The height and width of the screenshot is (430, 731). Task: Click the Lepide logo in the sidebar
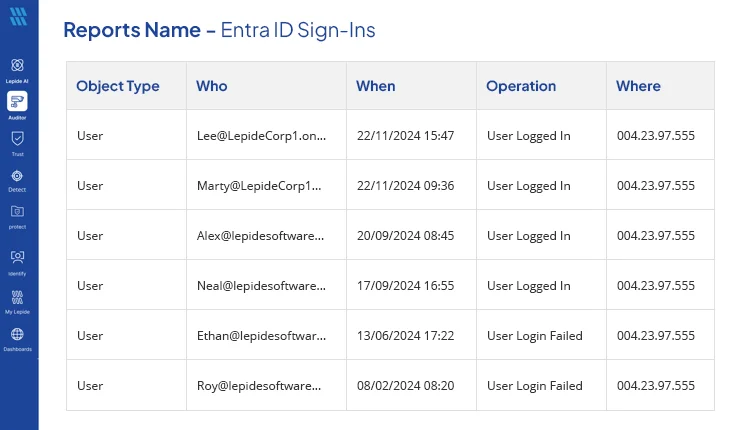tap(18, 17)
